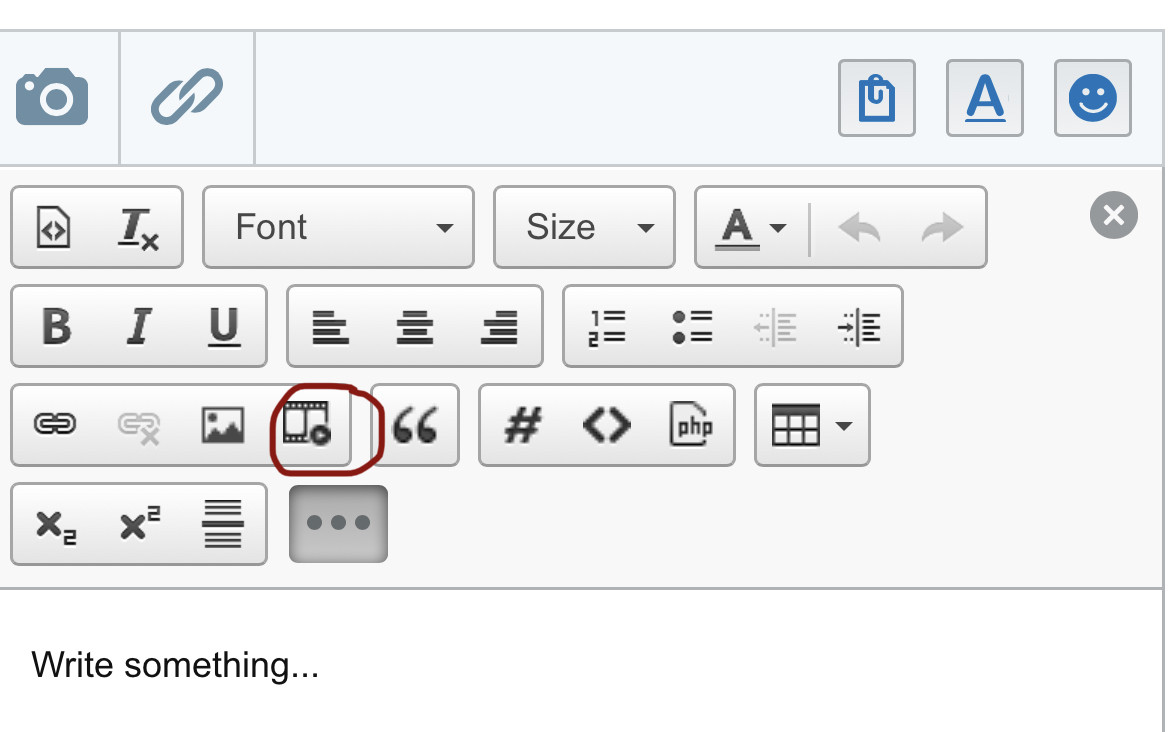Click the remove formatting icon
This screenshot has width=1168, height=732.
click(139, 228)
